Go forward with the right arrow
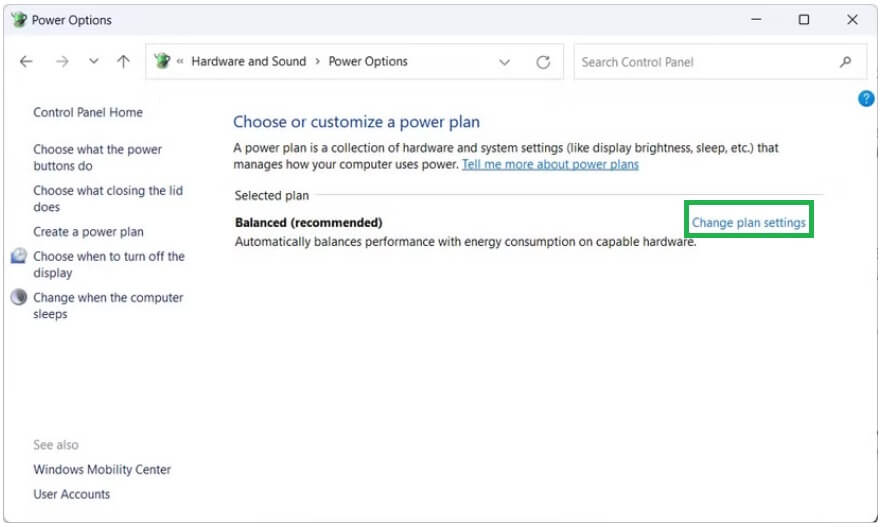 [62, 62]
